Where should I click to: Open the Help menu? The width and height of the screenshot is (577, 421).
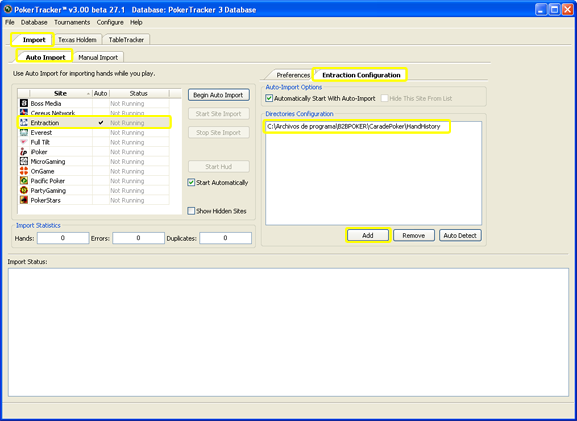(136, 22)
